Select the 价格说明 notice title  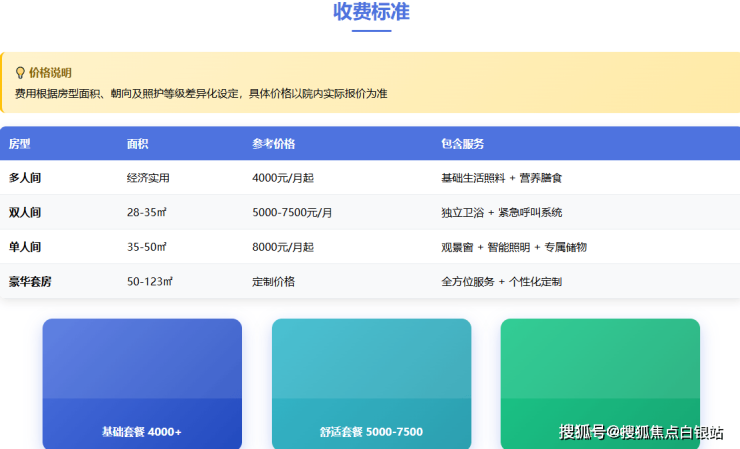point(50,73)
